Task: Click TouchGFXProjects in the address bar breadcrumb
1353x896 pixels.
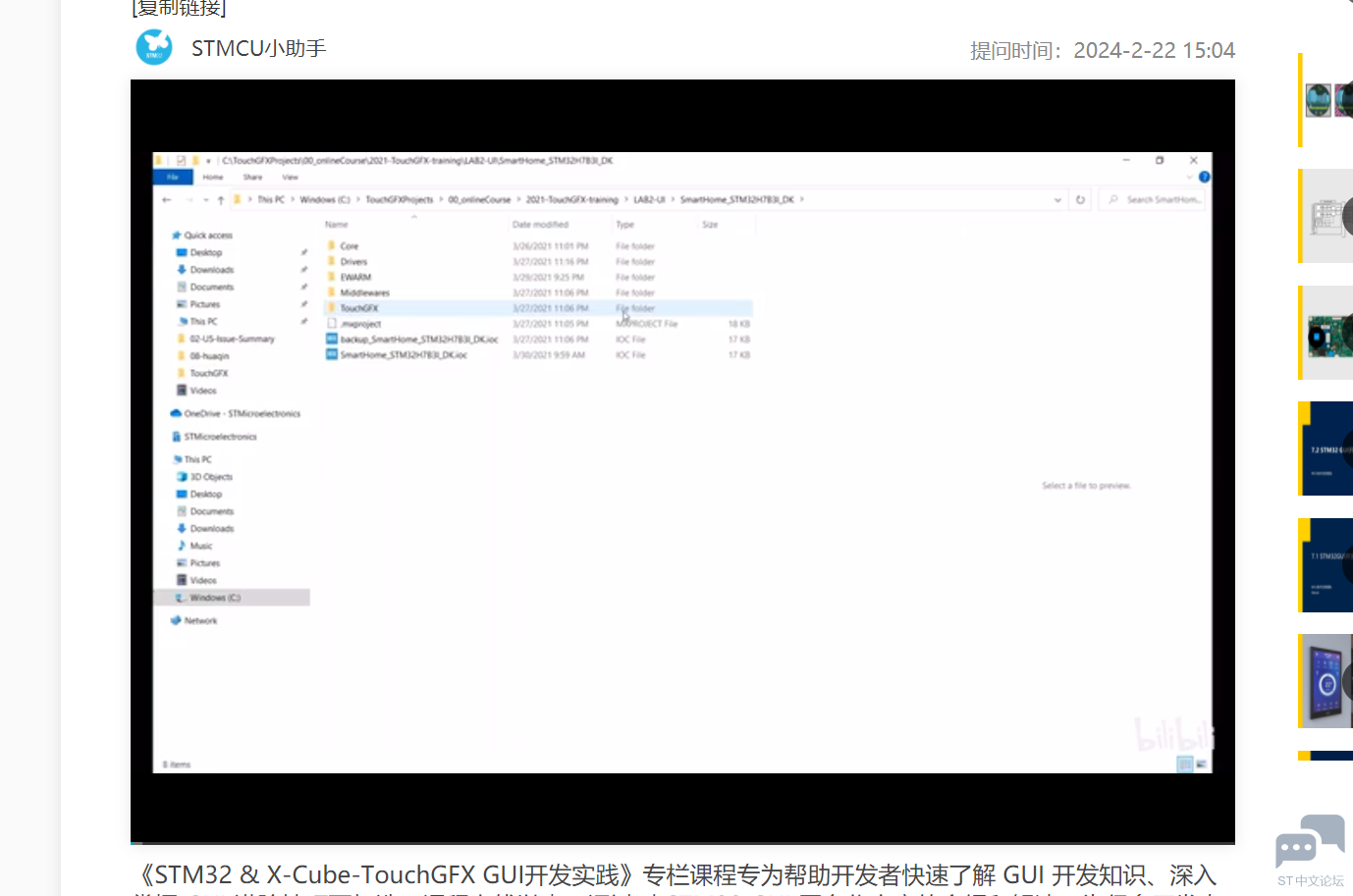Action: [400, 200]
